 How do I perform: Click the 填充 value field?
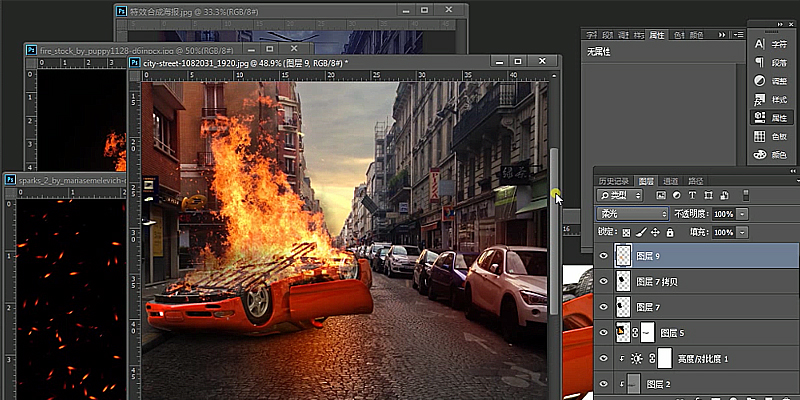click(724, 232)
